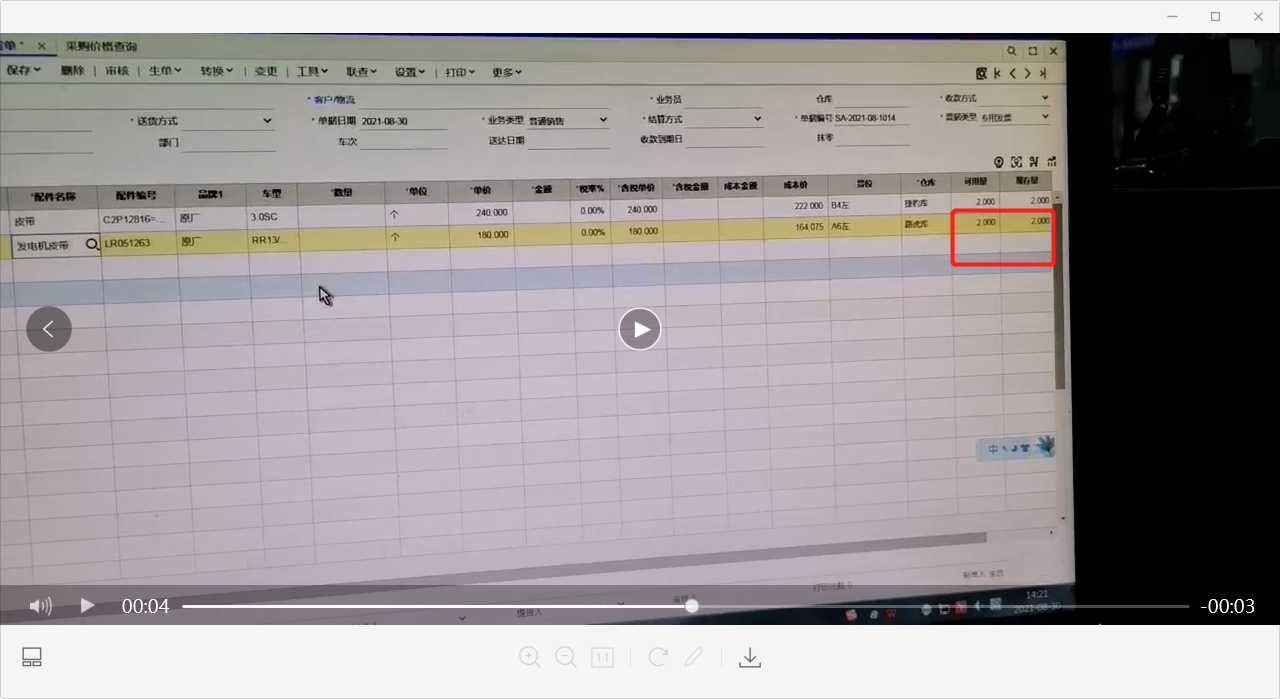
Task: Click the 车次 input field
Action: (403, 142)
